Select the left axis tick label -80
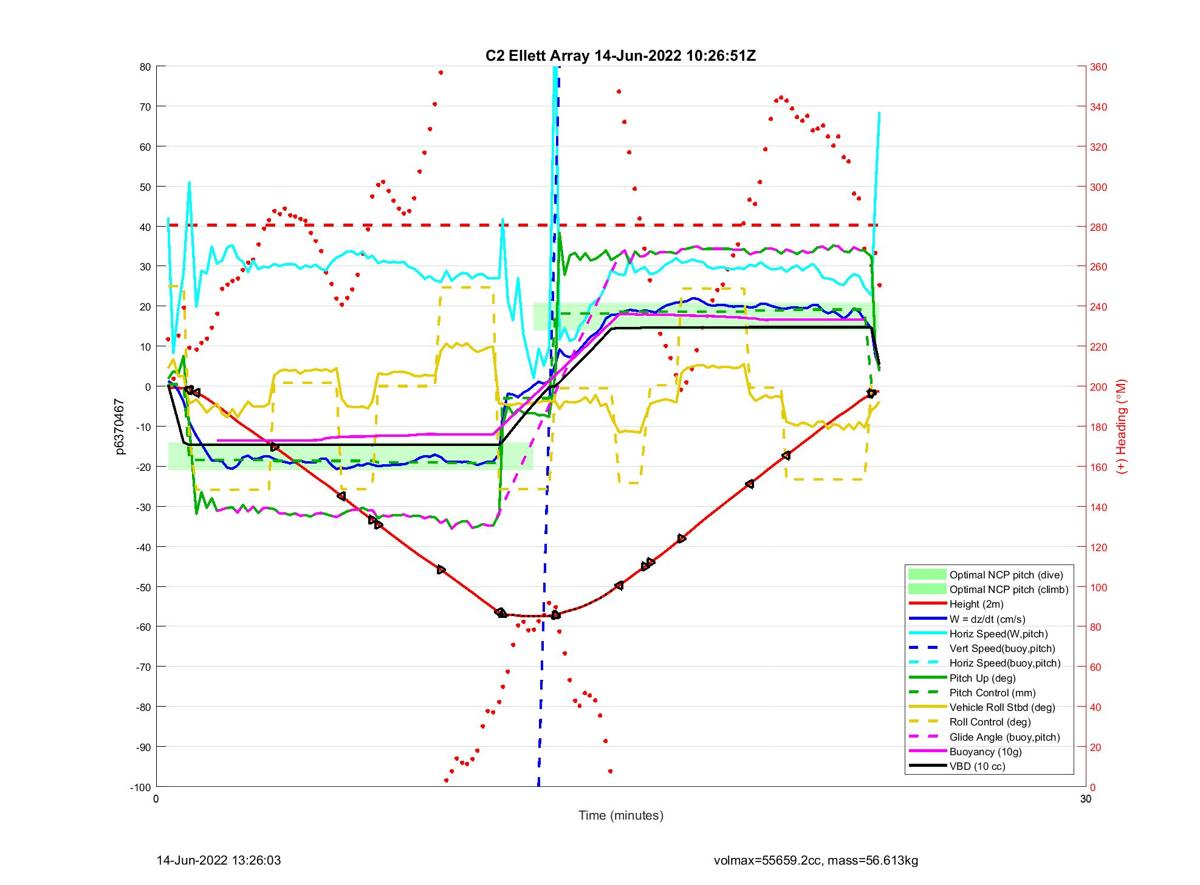 142,707
